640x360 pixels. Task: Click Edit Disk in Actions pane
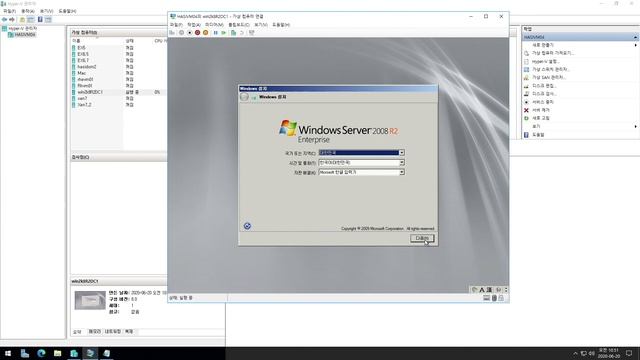[544, 86]
